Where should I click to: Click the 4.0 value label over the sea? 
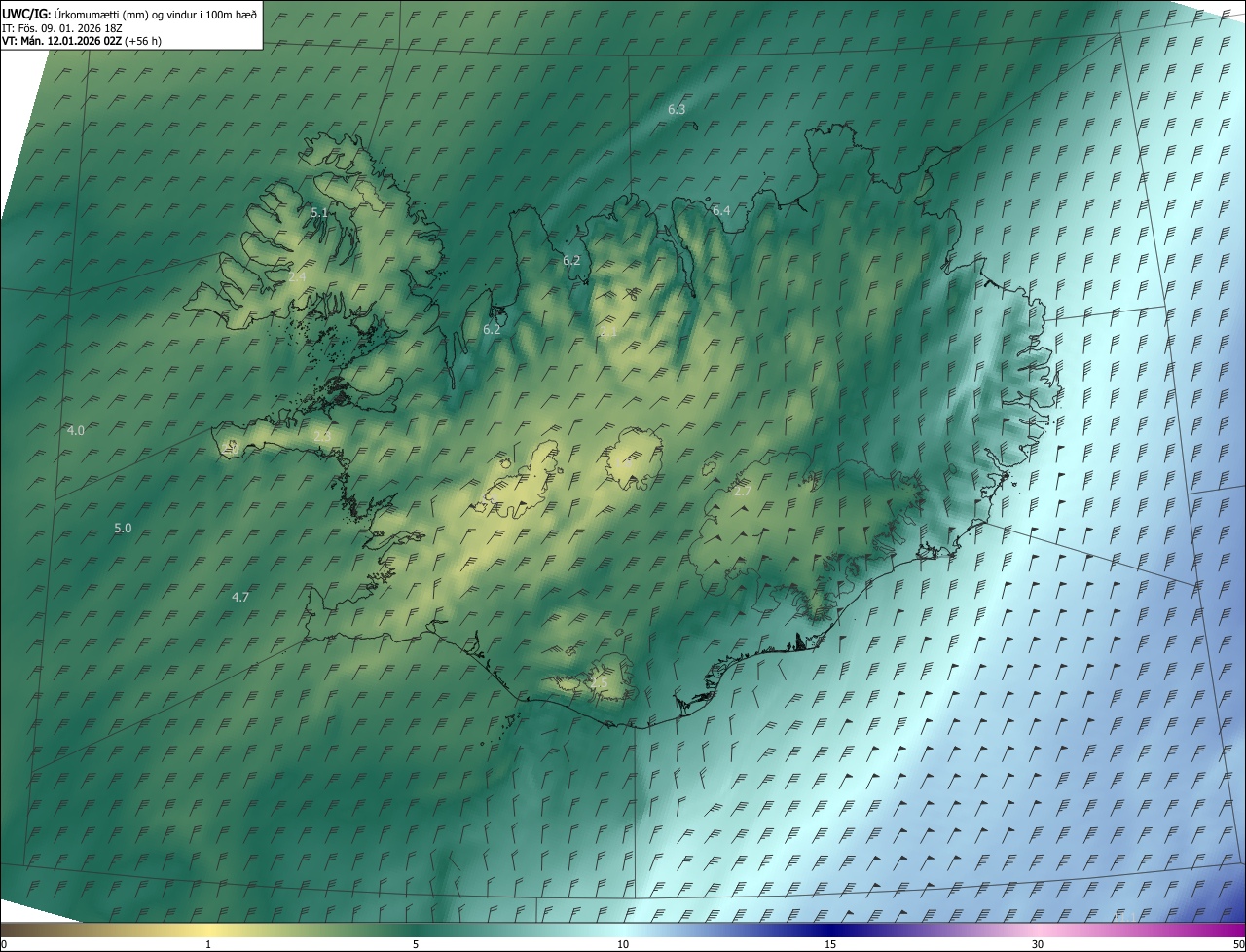pyautogui.click(x=76, y=430)
